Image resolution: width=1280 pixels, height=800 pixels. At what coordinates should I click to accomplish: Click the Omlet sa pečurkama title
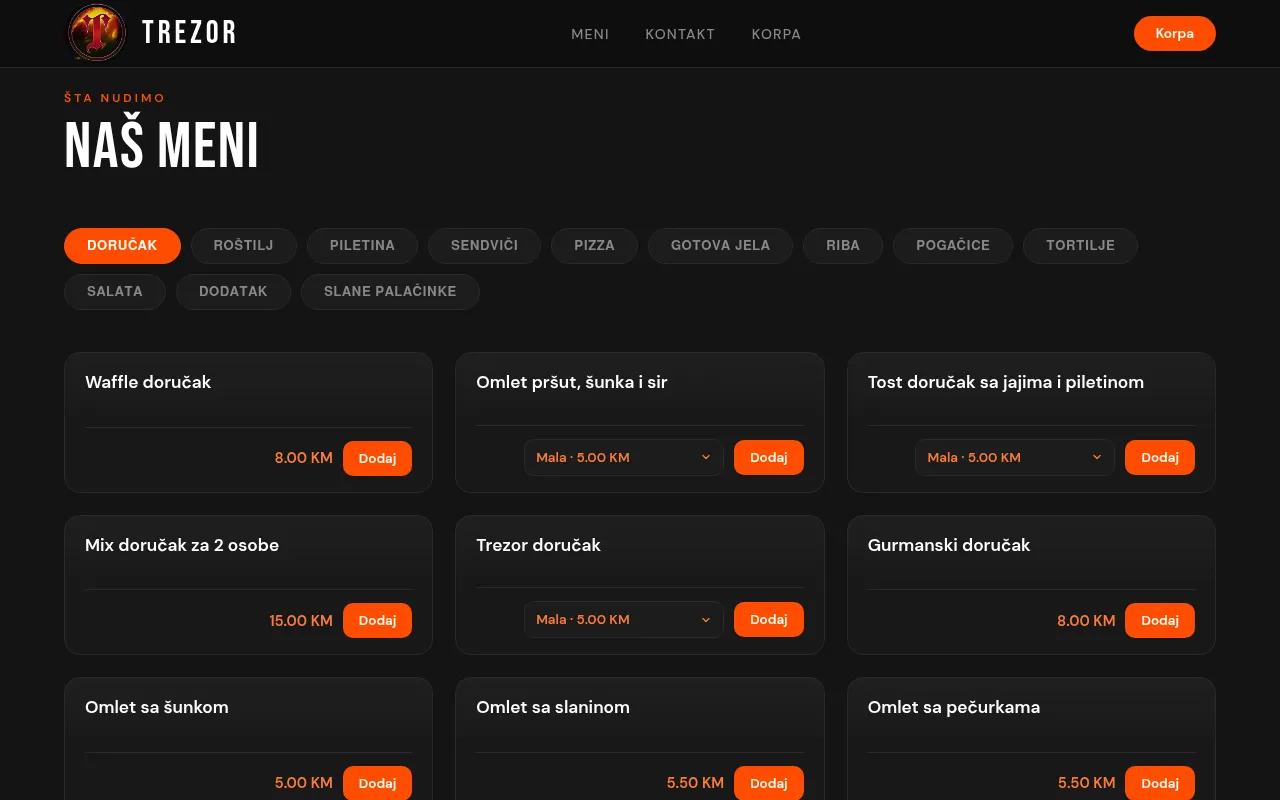tap(954, 707)
